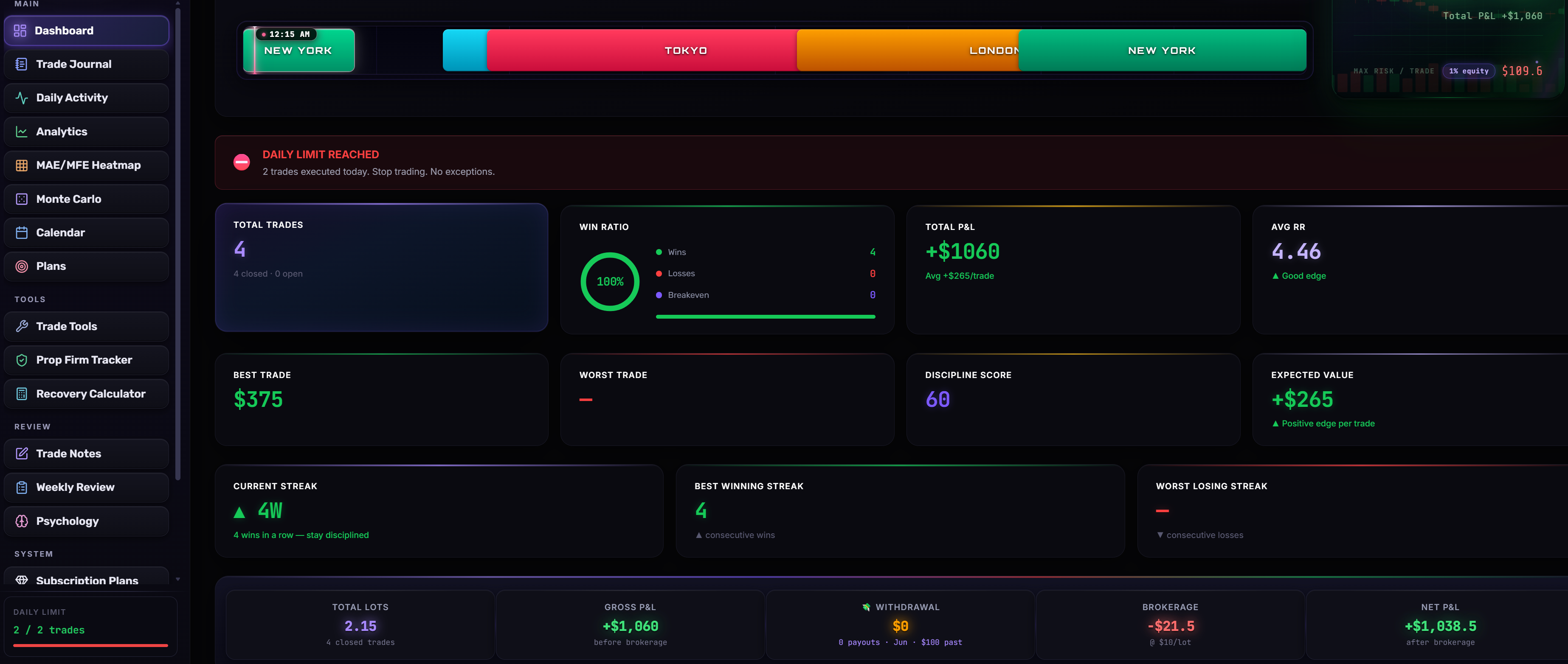Open MAE/MFE Heatmap view
Viewport: 1568px width, 664px height.
[87, 165]
